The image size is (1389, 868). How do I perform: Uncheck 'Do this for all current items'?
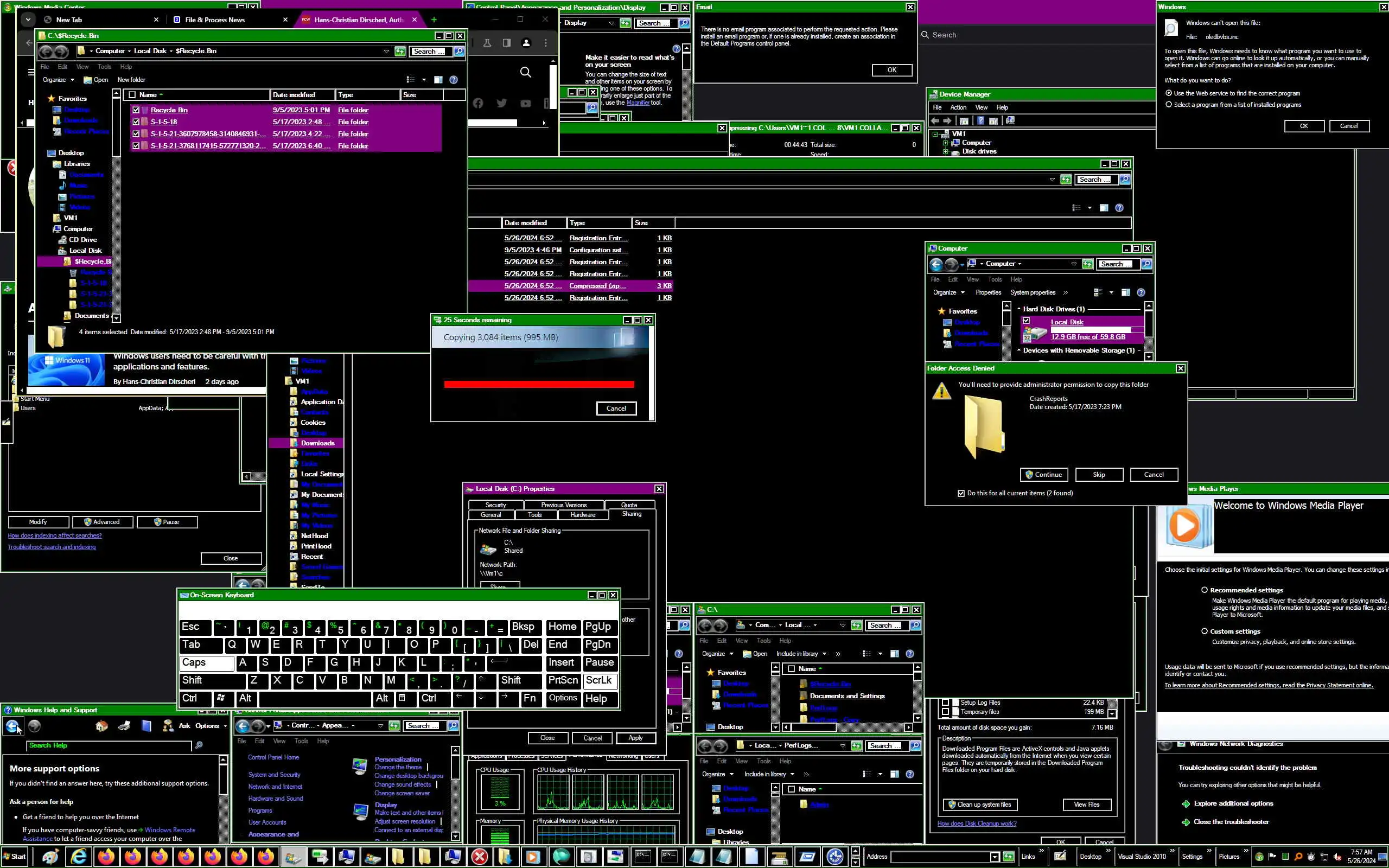coord(961,493)
